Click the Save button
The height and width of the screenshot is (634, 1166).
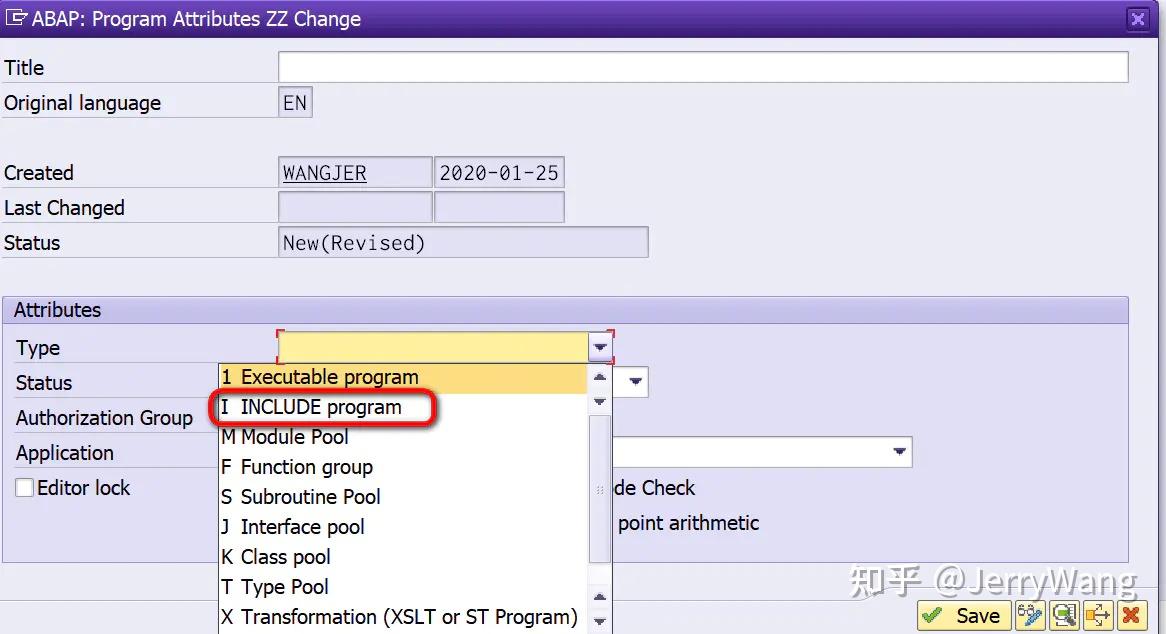[x=963, y=616]
